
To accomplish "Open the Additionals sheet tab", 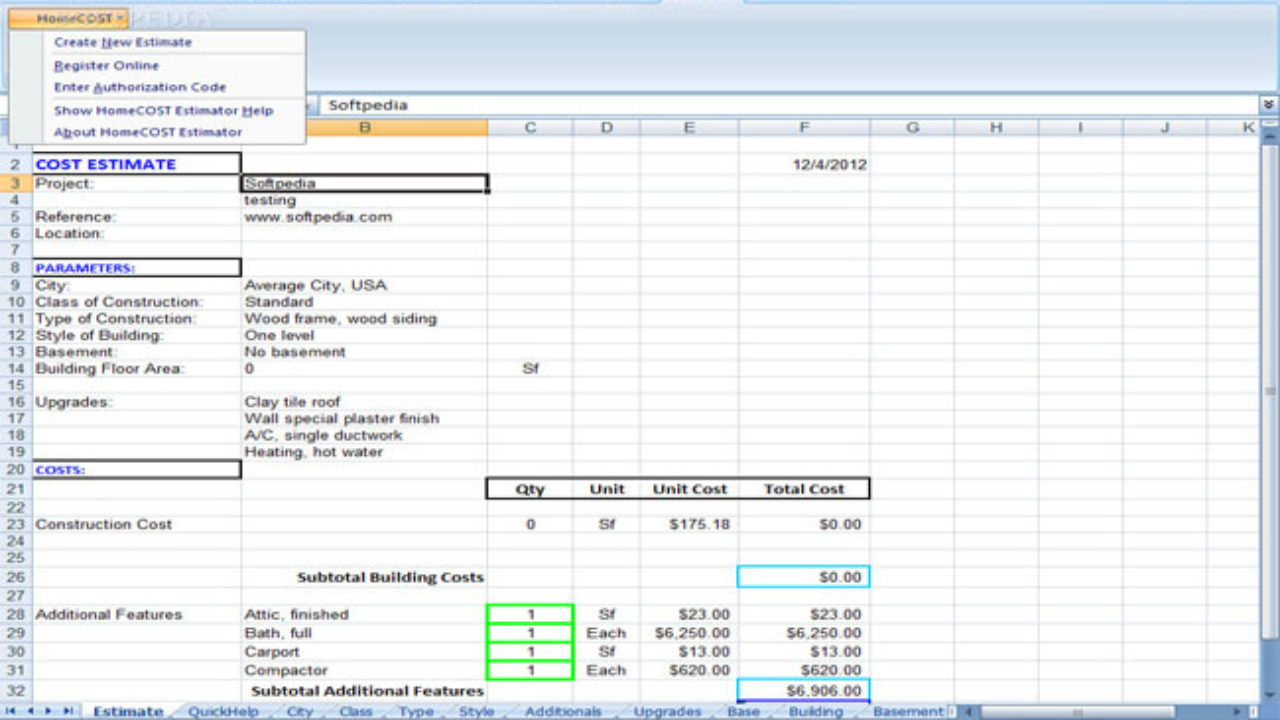I will (x=563, y=712).
